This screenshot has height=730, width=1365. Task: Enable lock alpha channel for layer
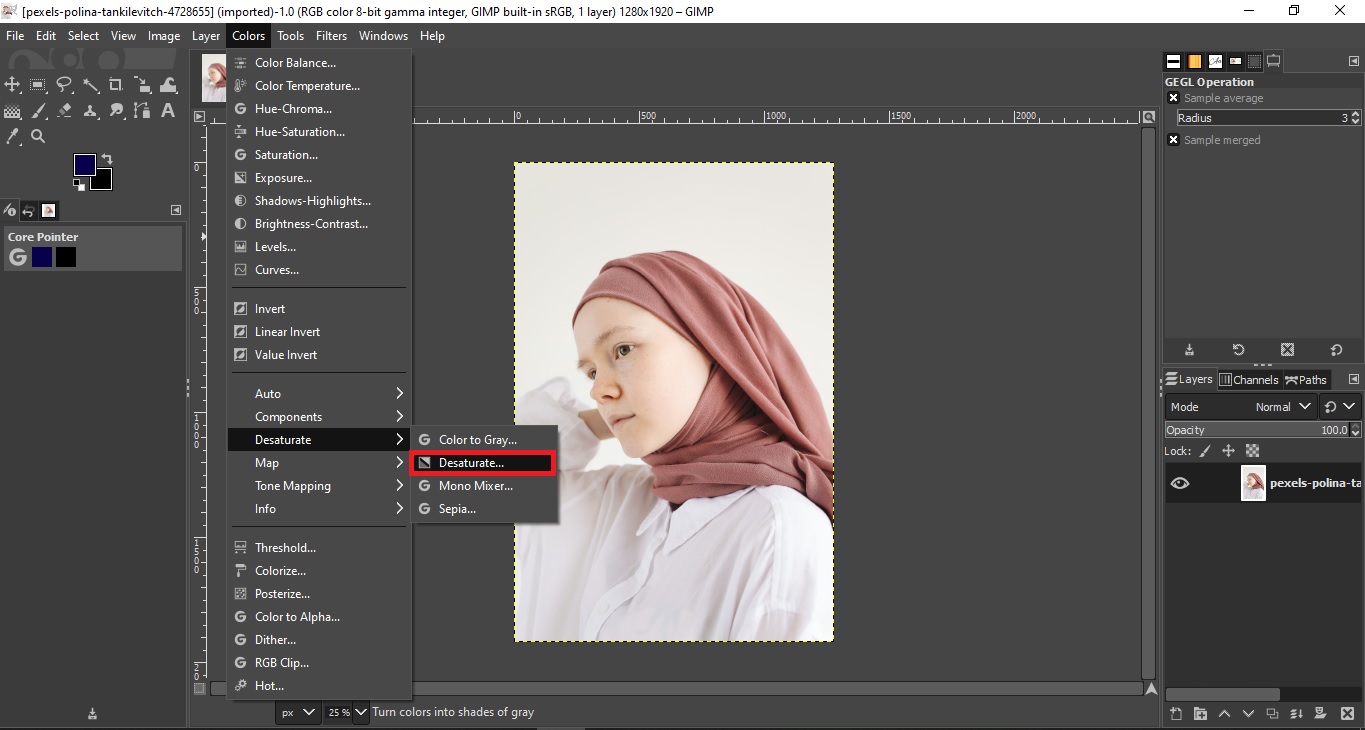click(x=1252, y=451)
